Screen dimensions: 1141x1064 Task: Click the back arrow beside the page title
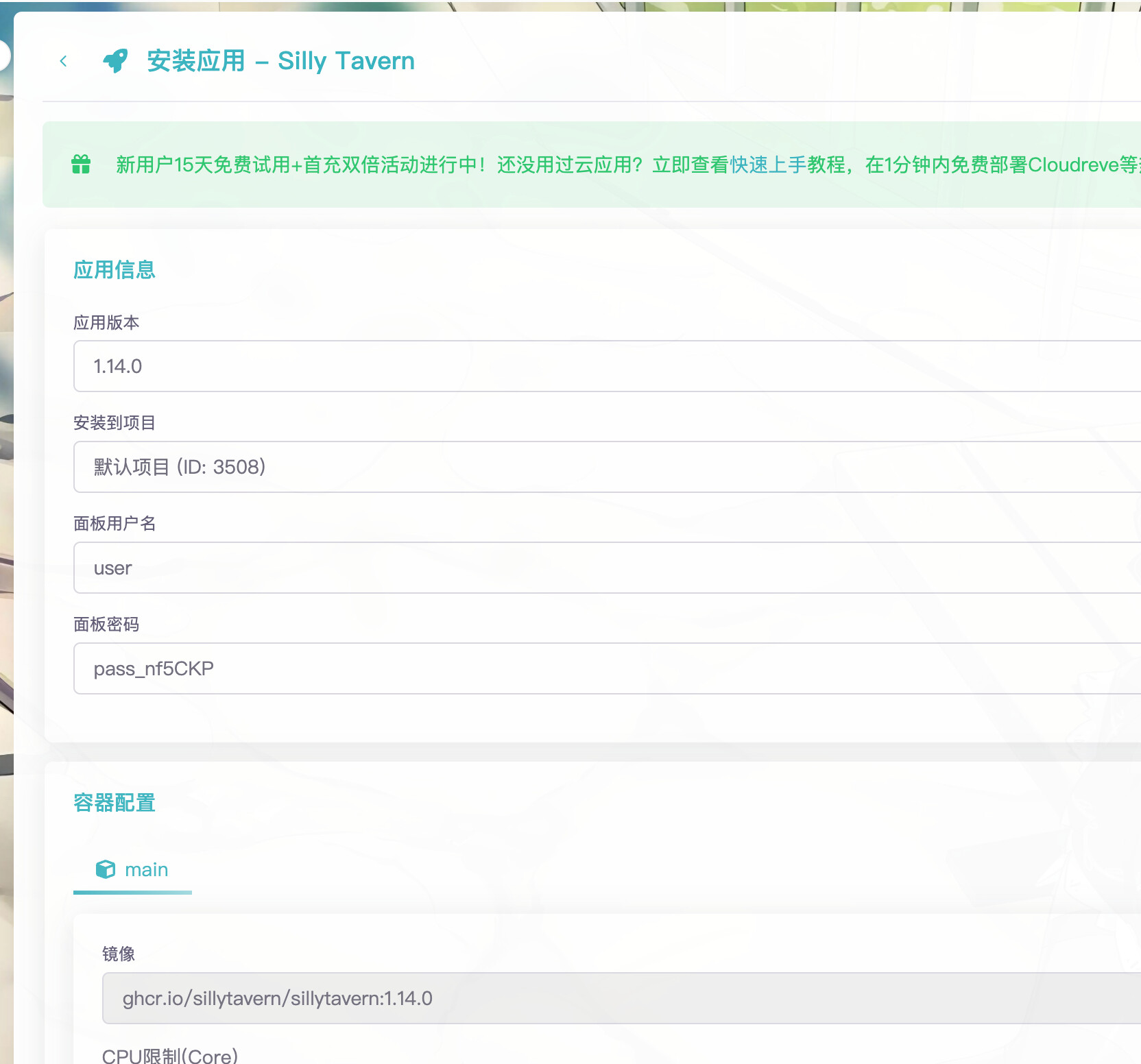63,61
